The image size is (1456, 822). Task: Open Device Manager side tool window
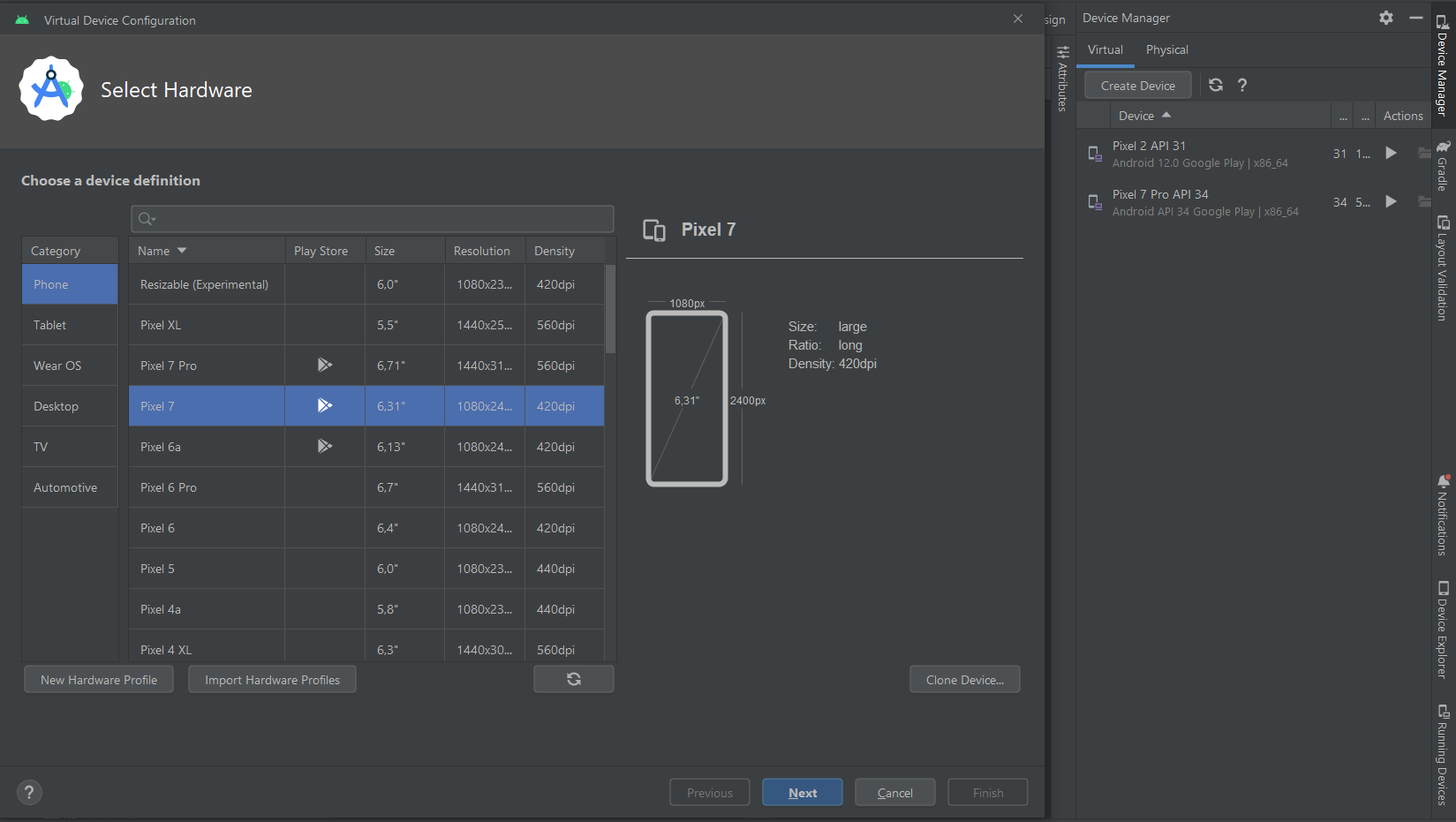click(1443, 66)
